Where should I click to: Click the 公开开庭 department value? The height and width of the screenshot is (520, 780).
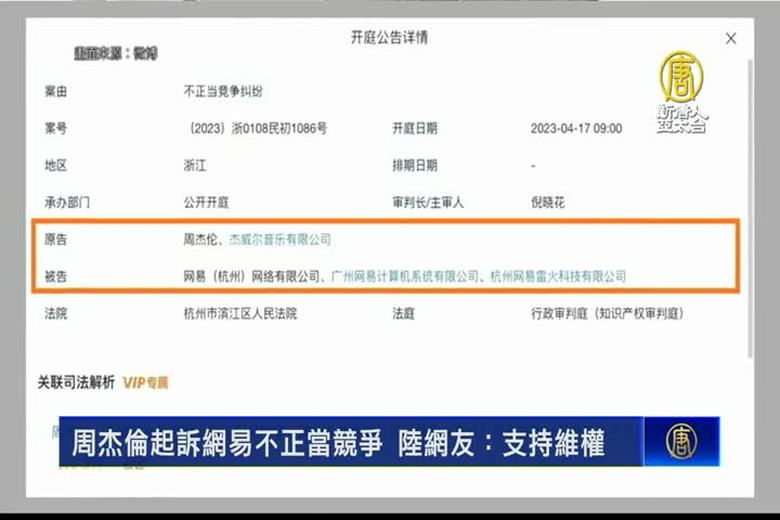pos(206,202)
